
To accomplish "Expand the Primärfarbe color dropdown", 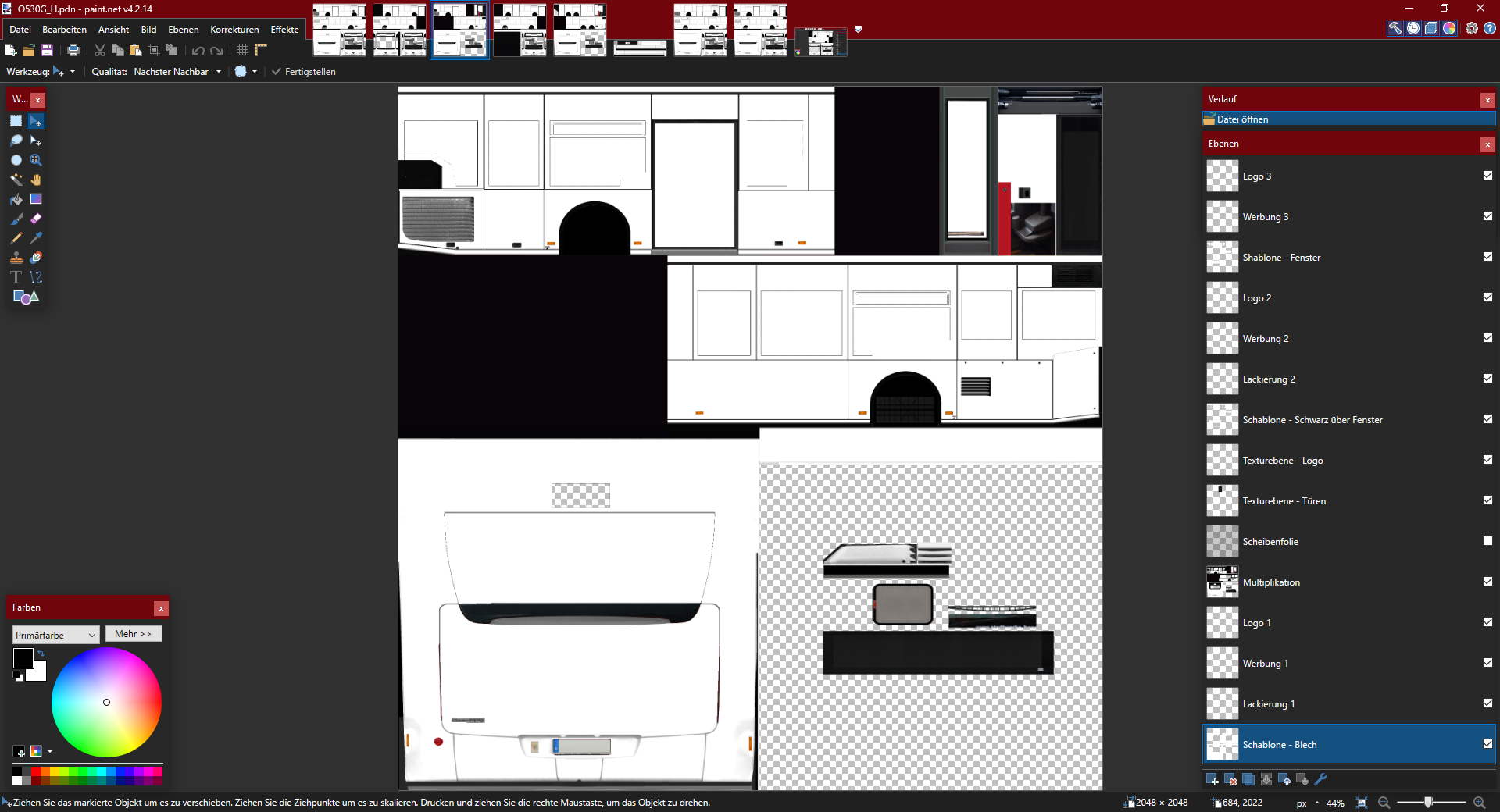I will point(55,635).
